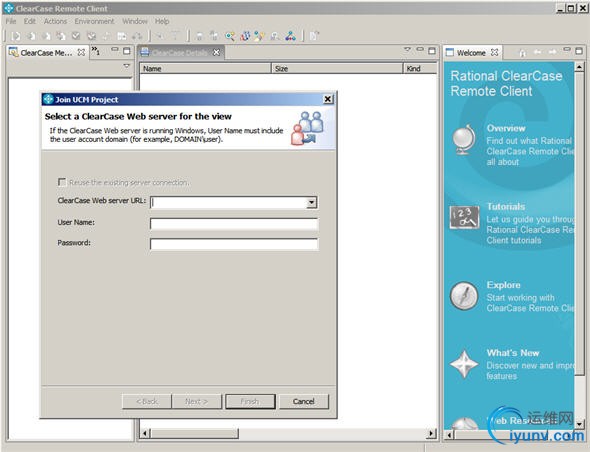
Task: Click the search magnifier toolbar icon with cyan lens
Action: (x=230, y=36)
